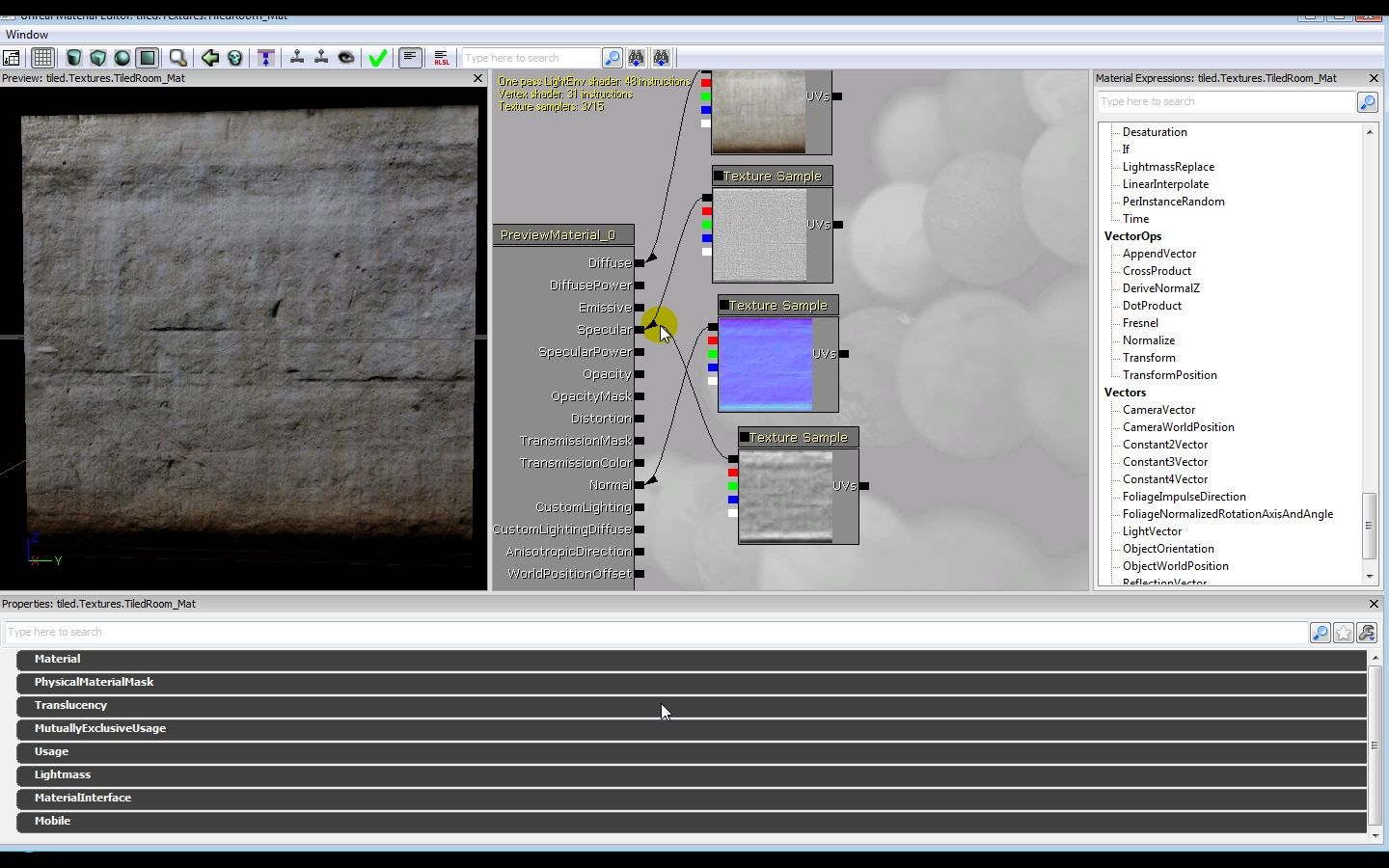
Task: Select the LinearInterpolate expression
Action: (x=1165, y=184)
